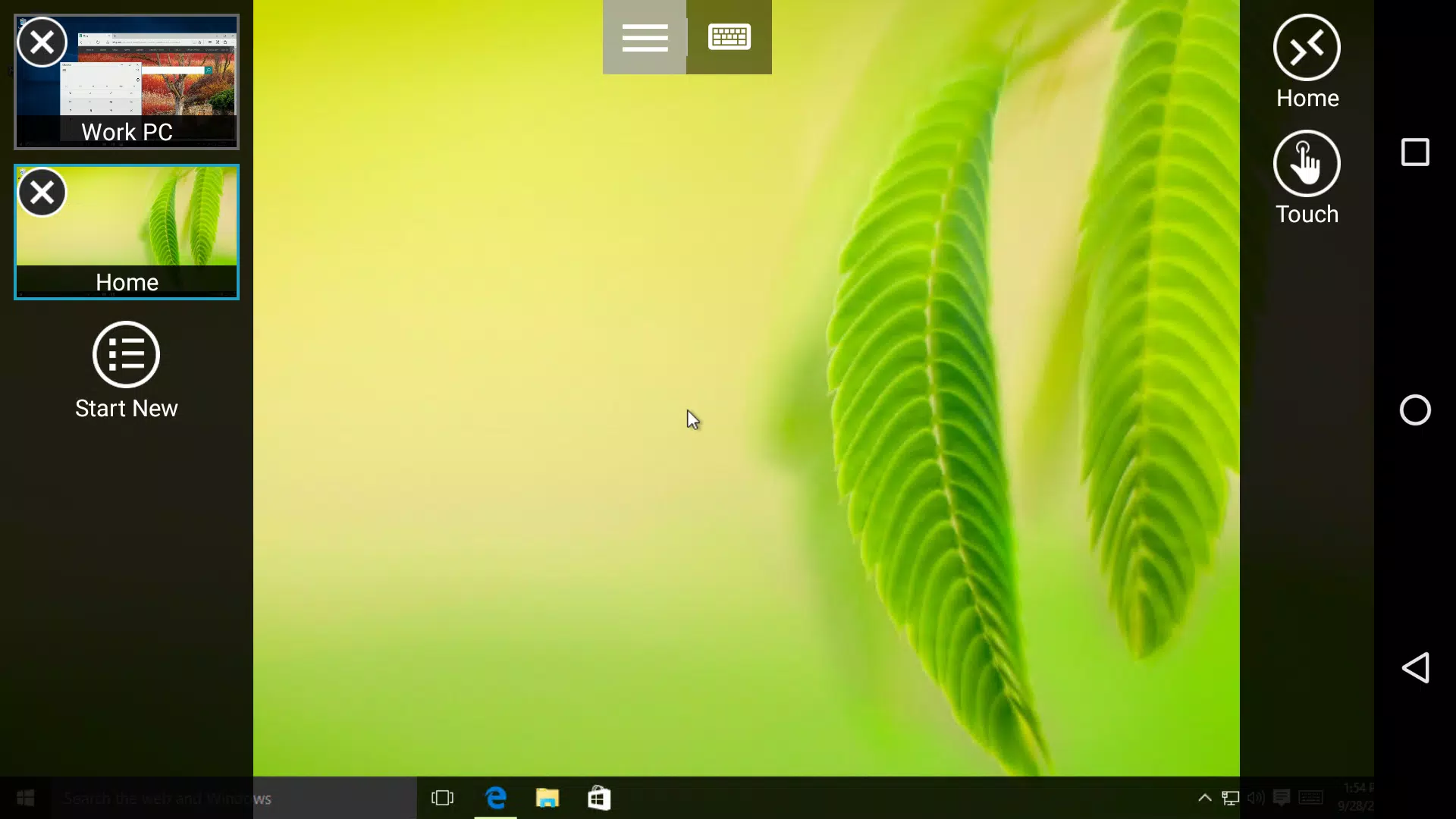This screenshot has width=1456, height=819.
Task: Close the Work PC connection
Action: tap(42, 42)
